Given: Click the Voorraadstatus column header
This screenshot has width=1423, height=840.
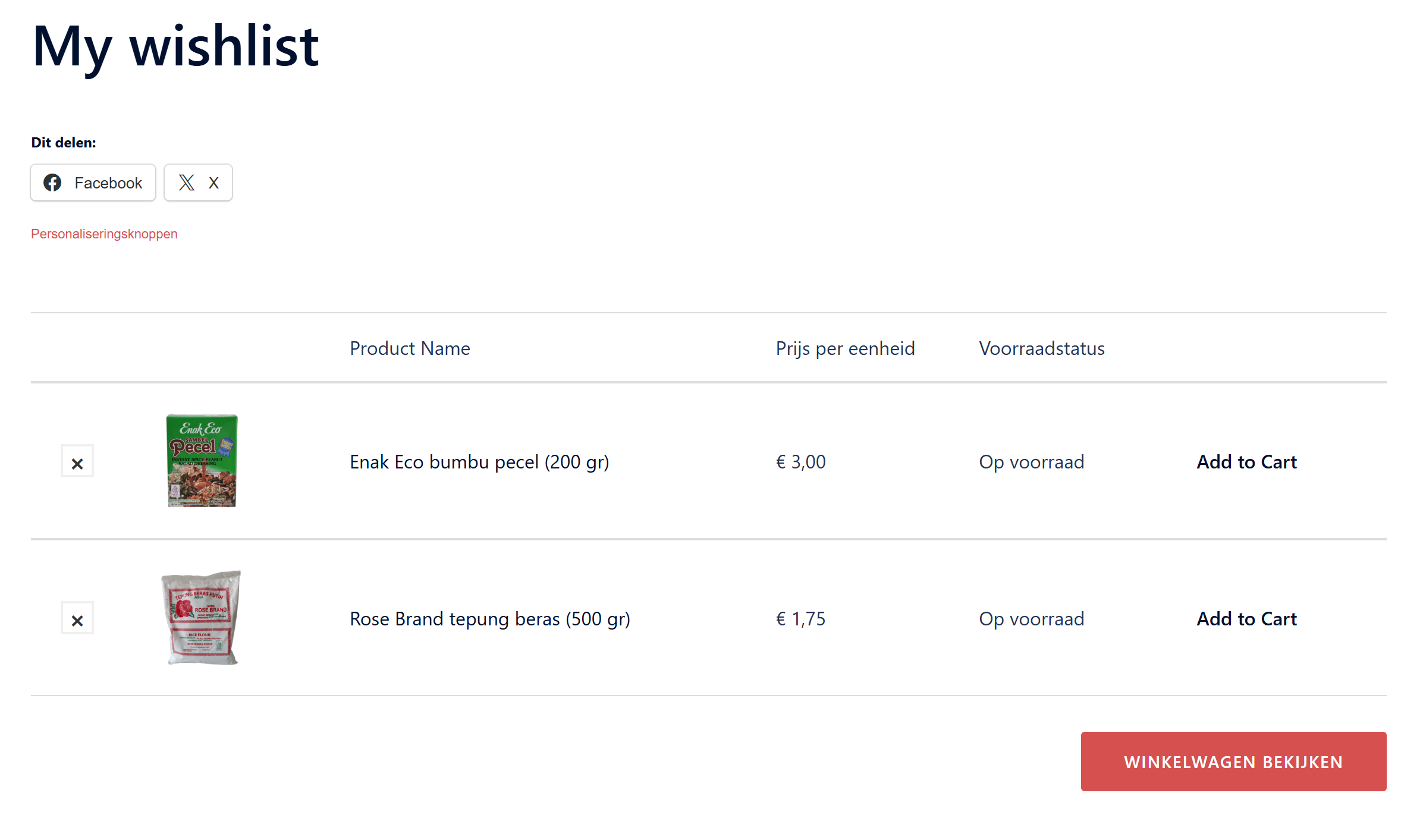Looking at the screenshot, I should [1042, 348].
